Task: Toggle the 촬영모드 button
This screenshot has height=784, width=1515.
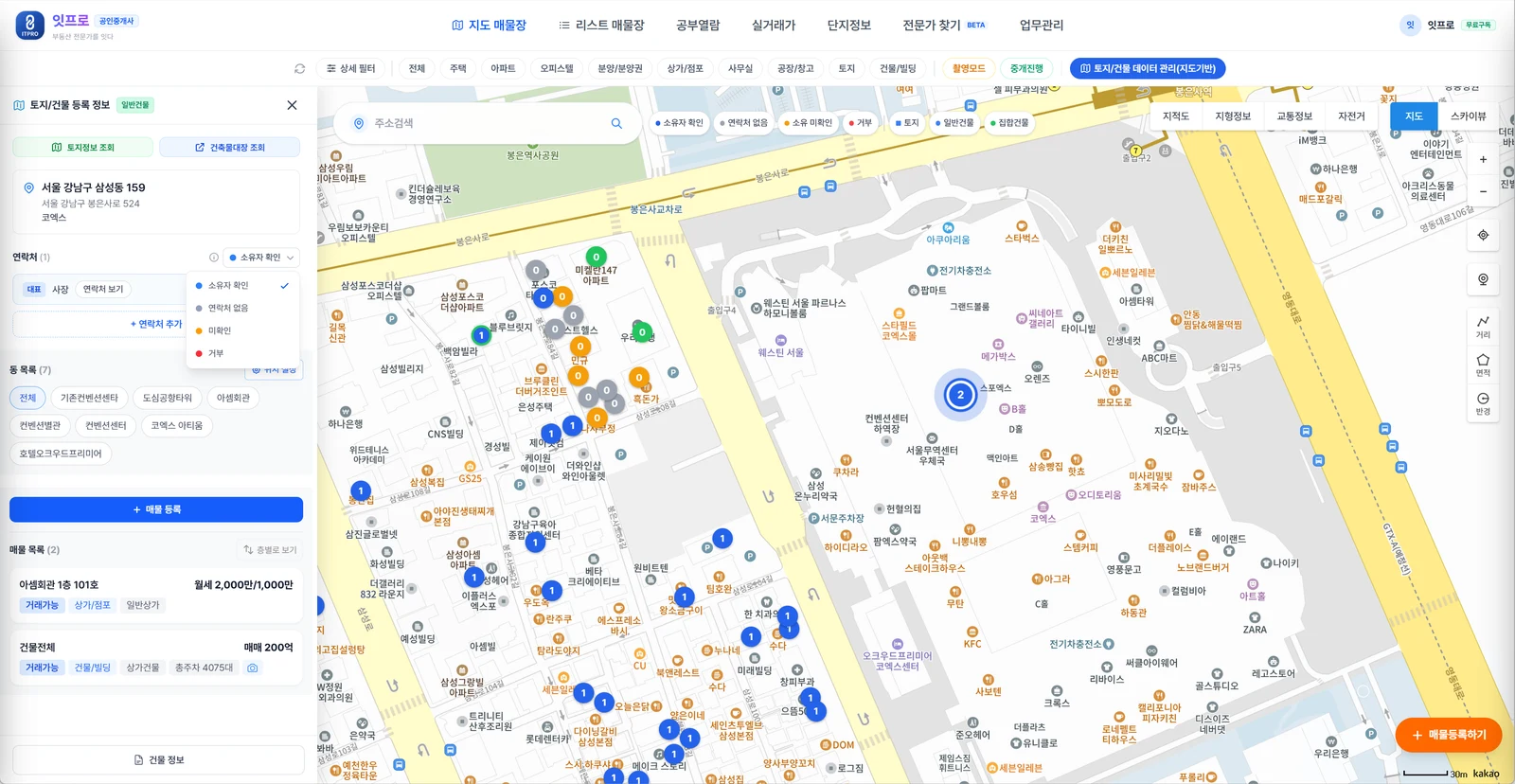Action: coord(969,68)
